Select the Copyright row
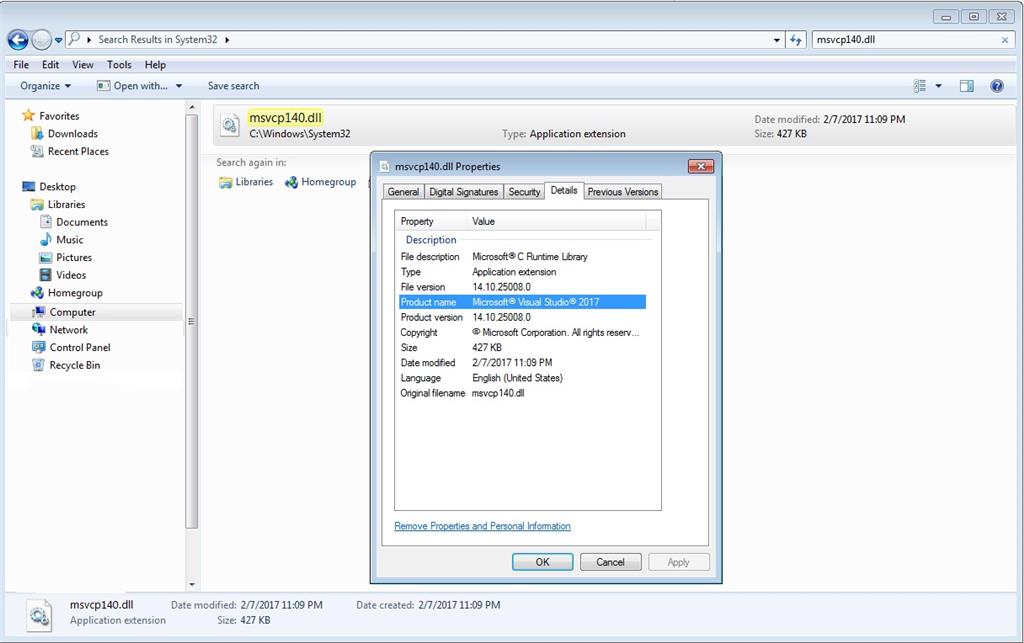Screen dimensions: 1024x643 point(522,332)
